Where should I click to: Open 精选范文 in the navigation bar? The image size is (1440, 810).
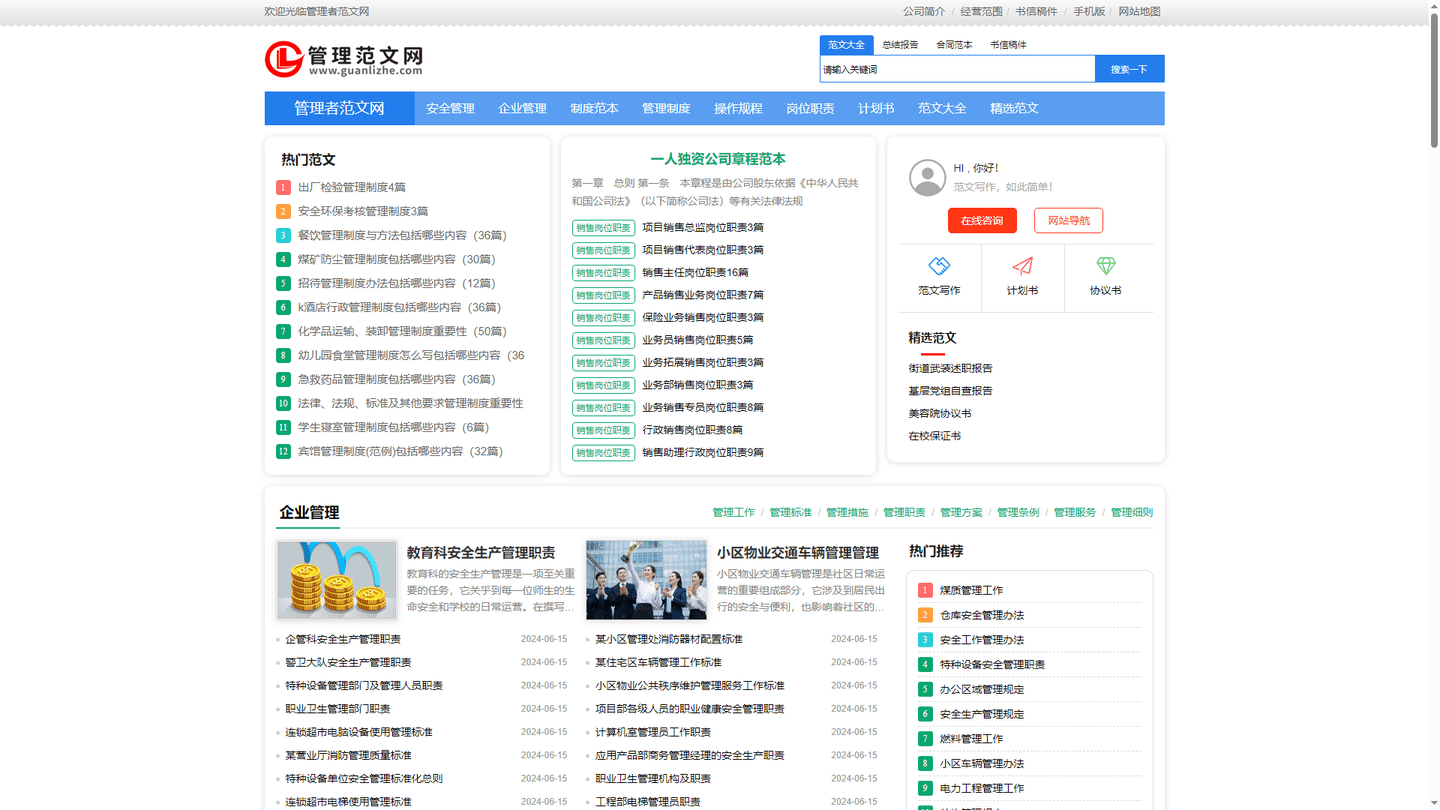coord(1014,108)
